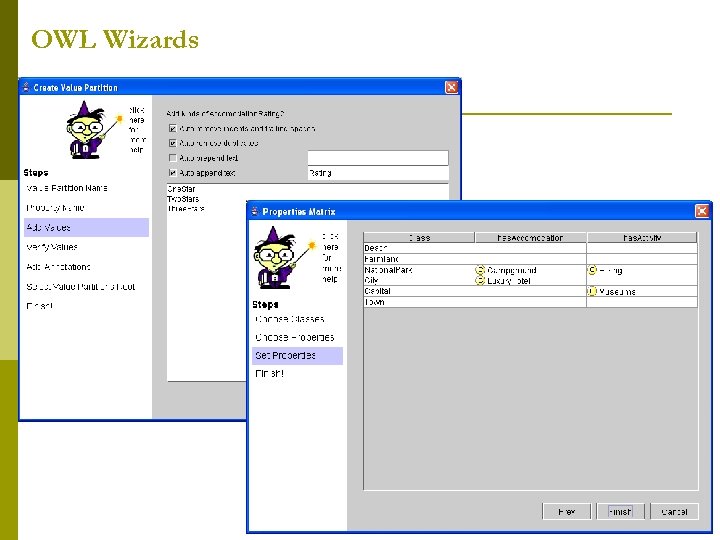The height and width of the screenshot is (540, 720).
Task: Click the Finish button in Properties Matrix
Action: (x=620, y=512)
